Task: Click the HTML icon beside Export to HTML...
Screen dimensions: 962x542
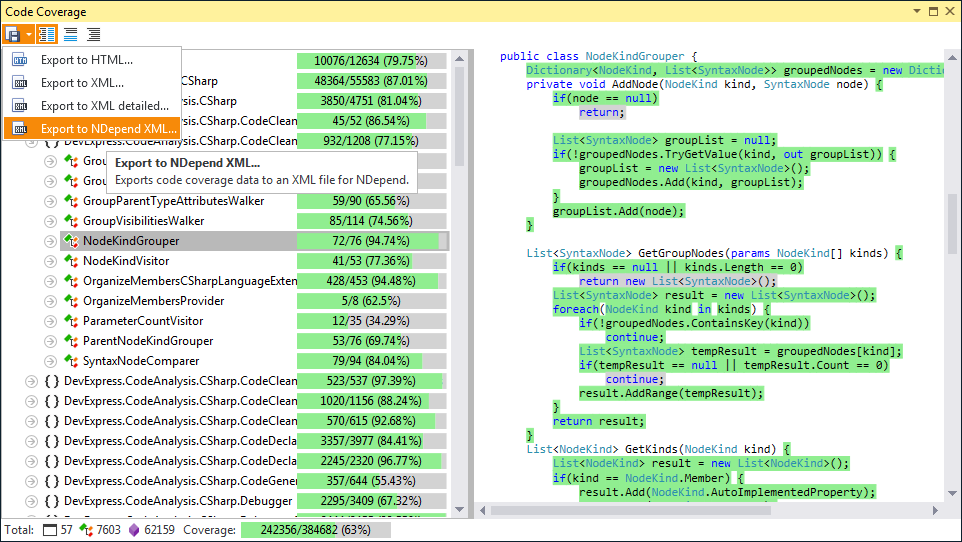Action: (20, 60)
